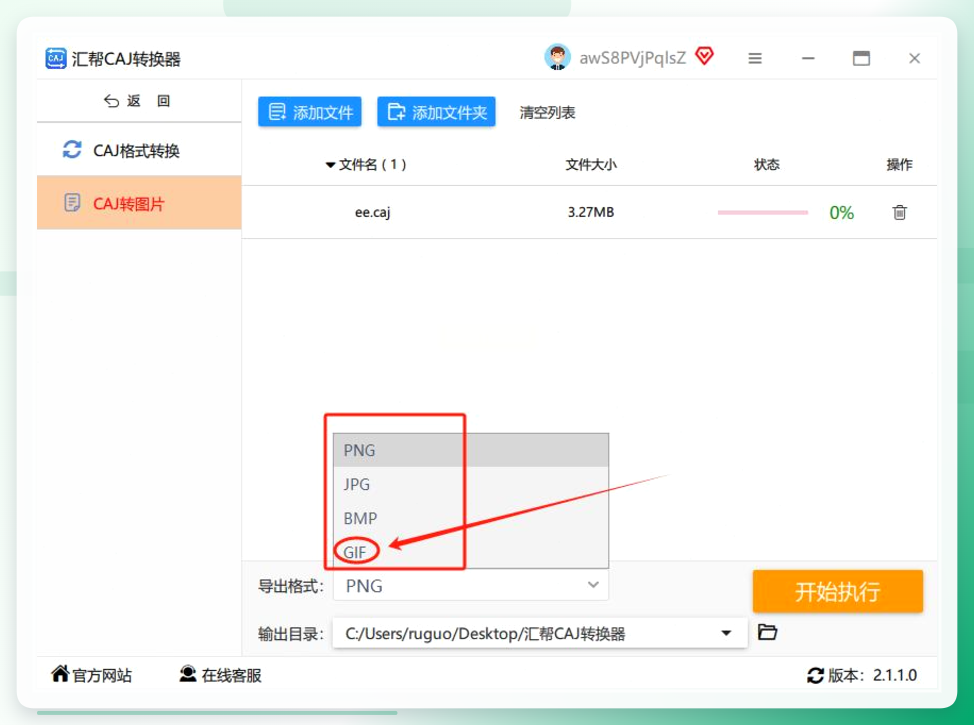Collapse the 文件名 column sort arrow
The width and height of the screenshot is (974, 725).
click(x=330, y=165)
